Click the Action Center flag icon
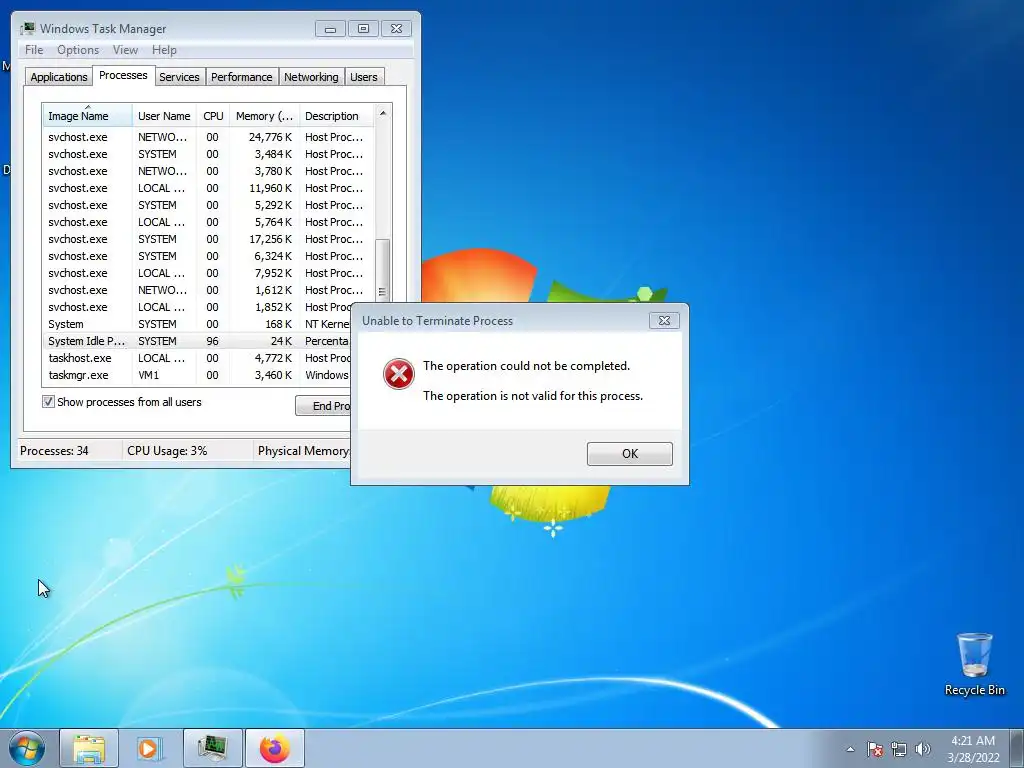1024x768 pixels. click(874, 749)
